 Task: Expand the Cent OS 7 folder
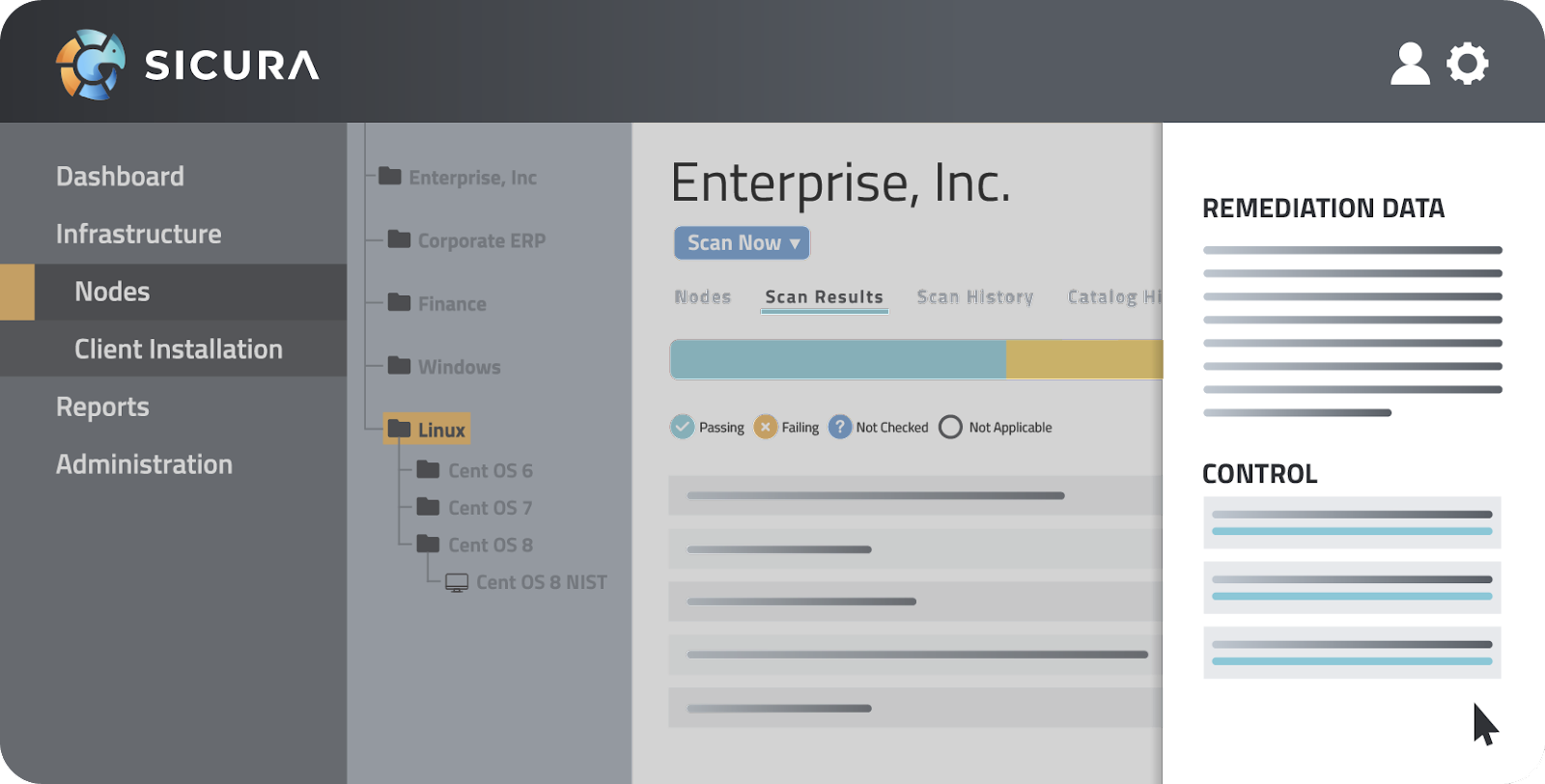(x=428, y=507)
